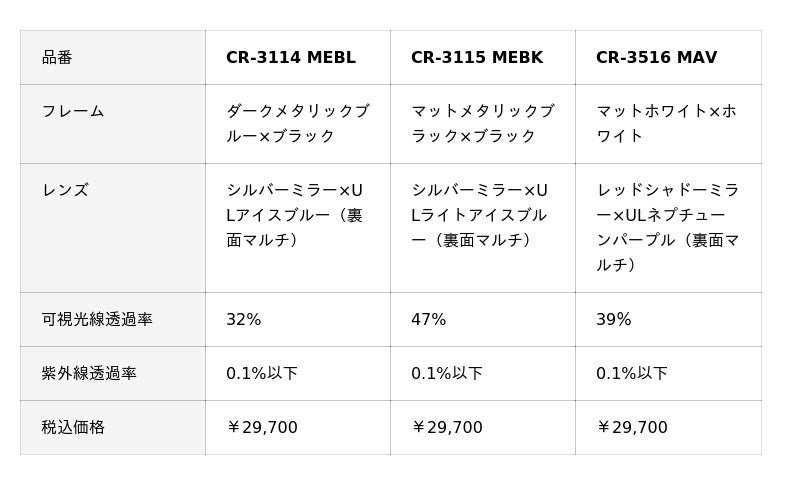Click the 39% transmittance value
This screenshot has width=800, height=485.
[x=614, y=320]
